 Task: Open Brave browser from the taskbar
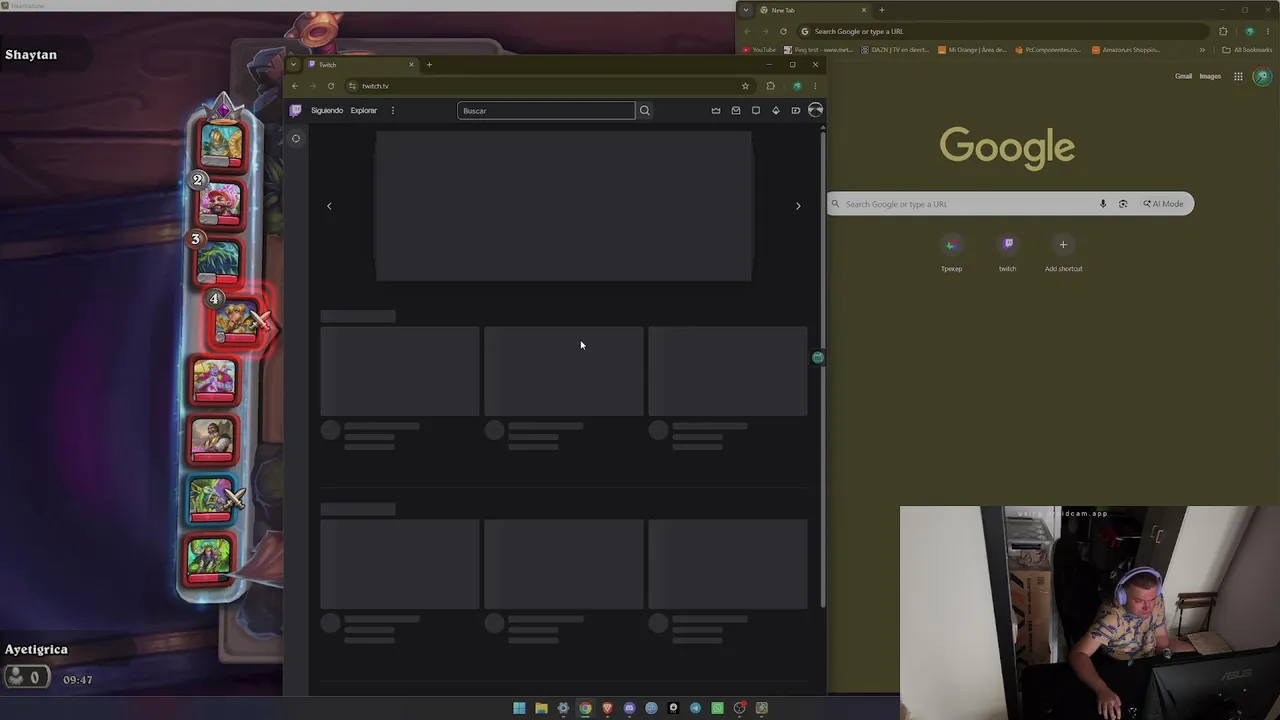(607, 708)
